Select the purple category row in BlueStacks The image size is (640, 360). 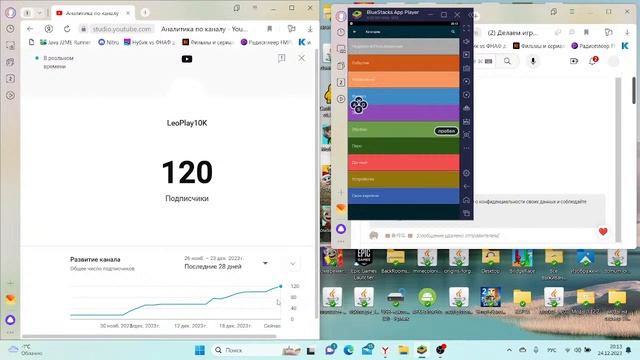coord(403,113)
